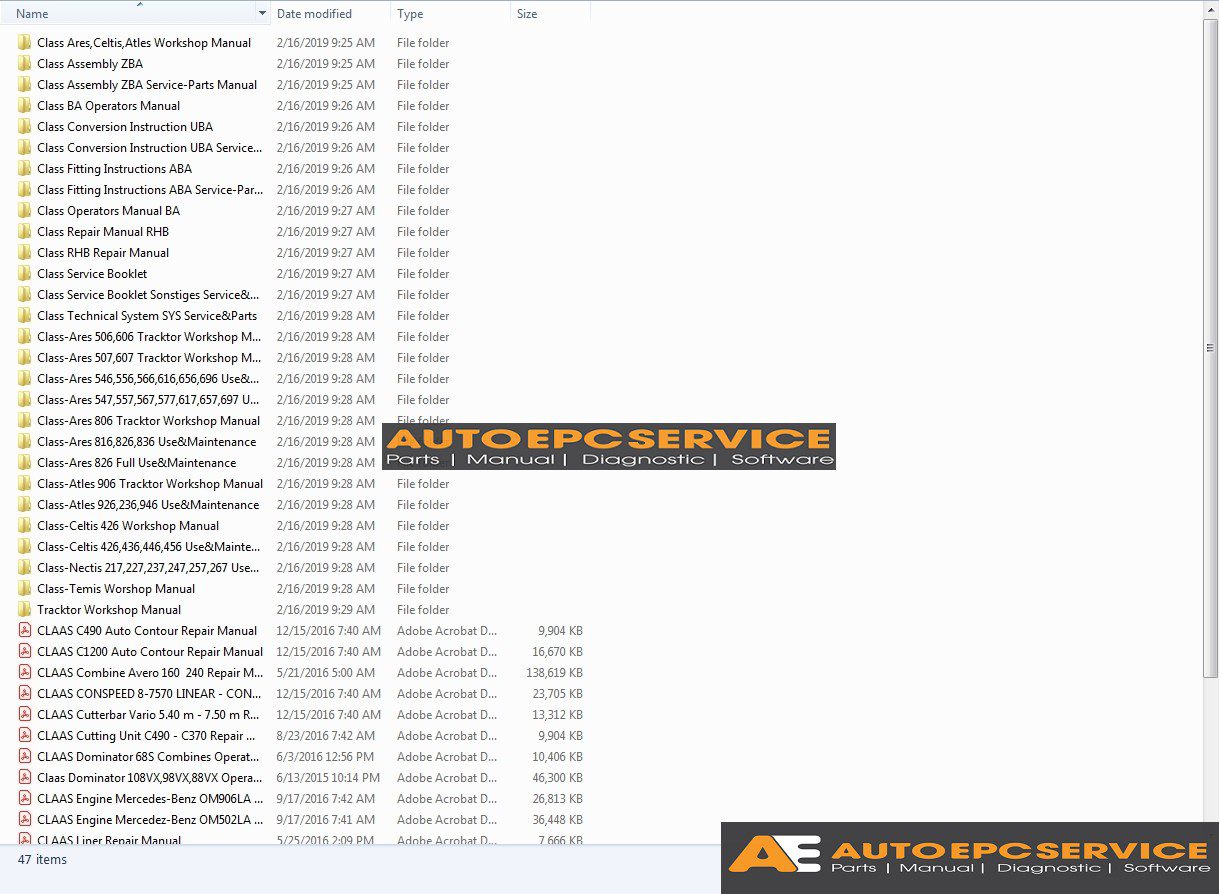Image resolution: width=1219 pixels, height=894 pixels.
Task: Click folder icon for Class-Ares 826 Full Use&Maintenance
Action: [24, 463]
